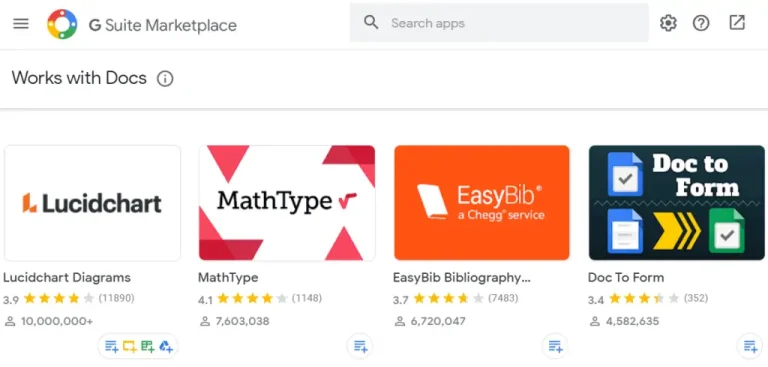The height and width of the screenshot is (367, 768).
Task: Click the search magnifier icon
Action: click(x=371, y=23)
